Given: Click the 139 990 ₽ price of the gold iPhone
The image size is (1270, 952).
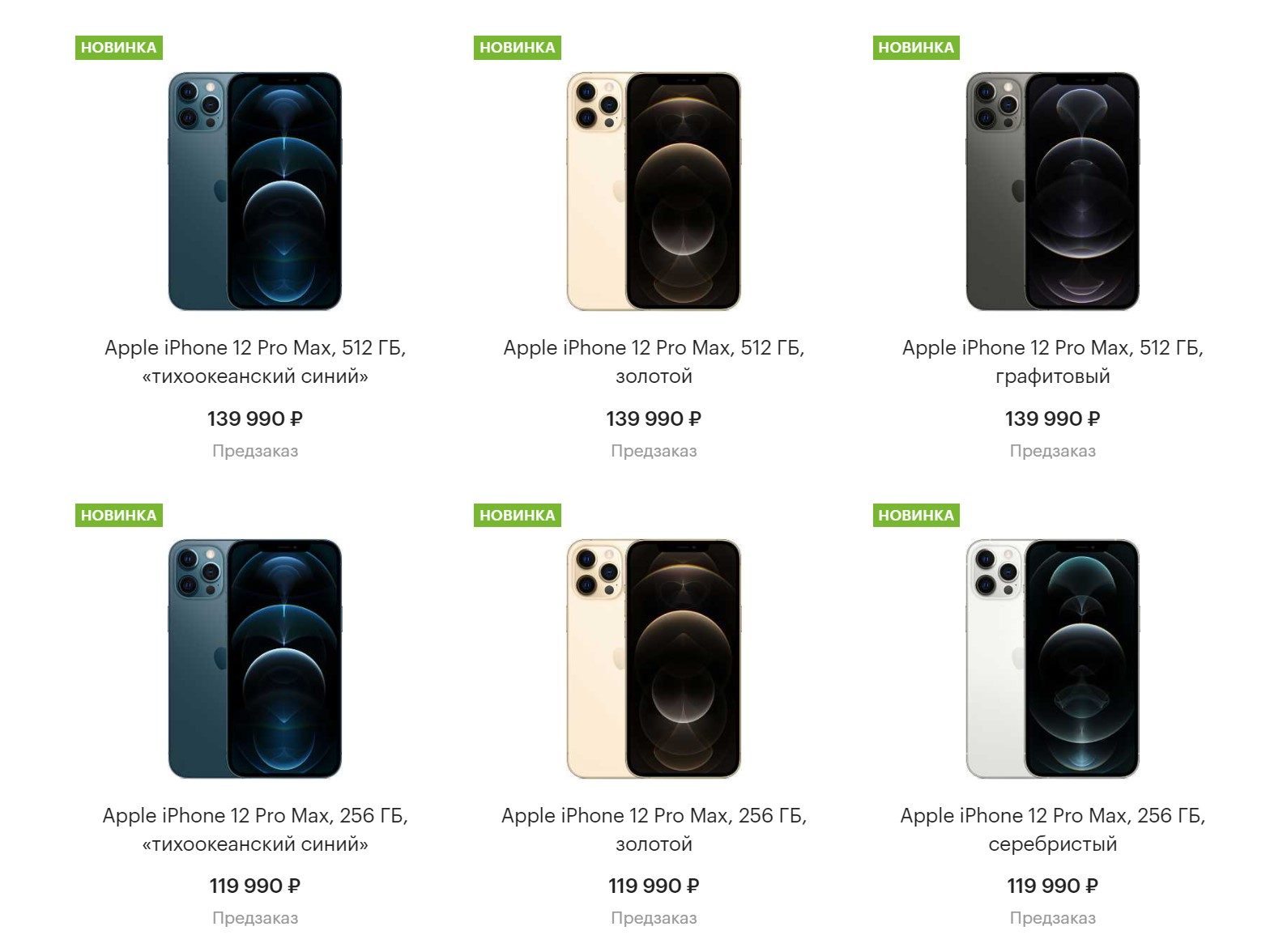Looking at the screenshot, I should click(654, 419).
